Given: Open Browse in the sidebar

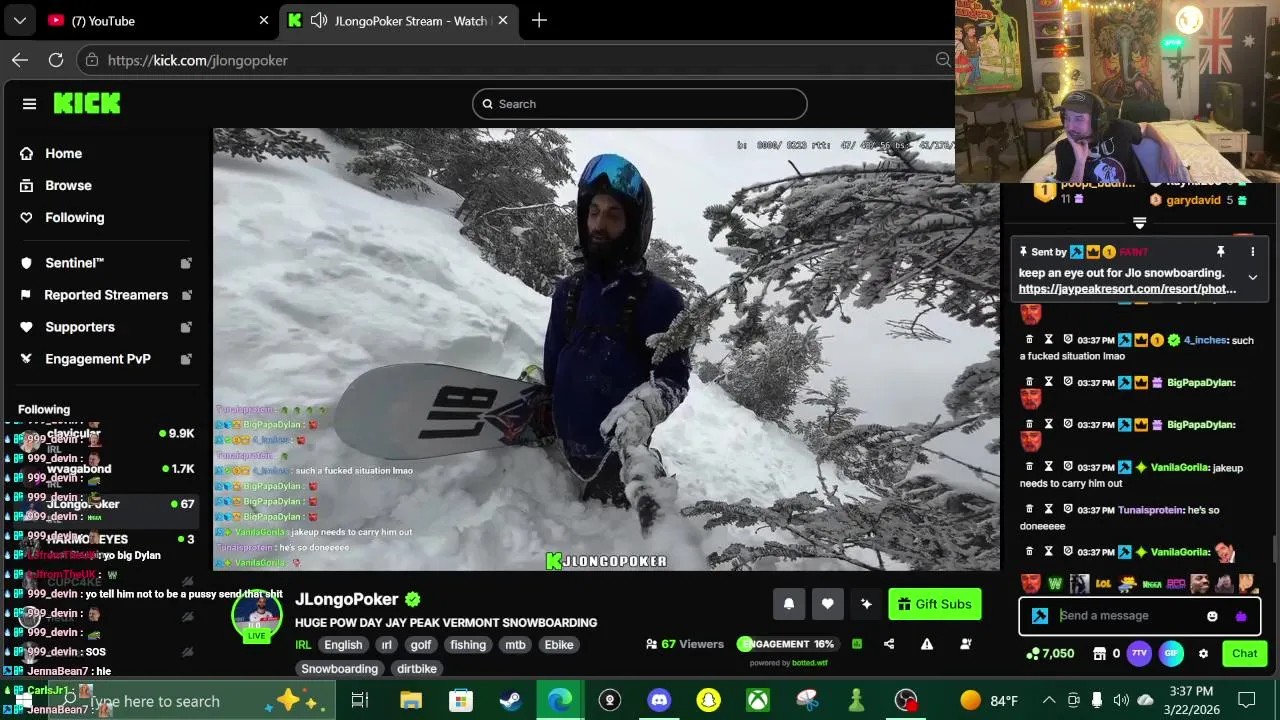Looking at the screenshot, I should point(68,185).
